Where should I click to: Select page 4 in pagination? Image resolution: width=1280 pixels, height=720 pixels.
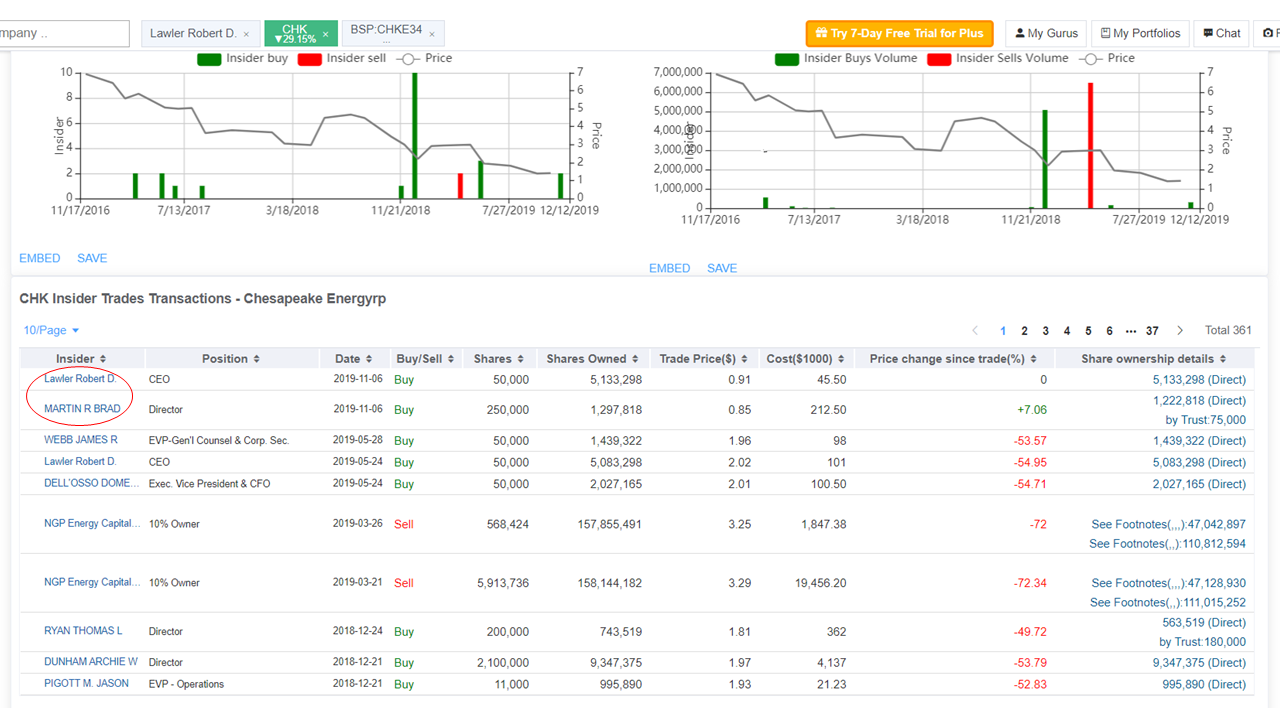[1067, 331]
